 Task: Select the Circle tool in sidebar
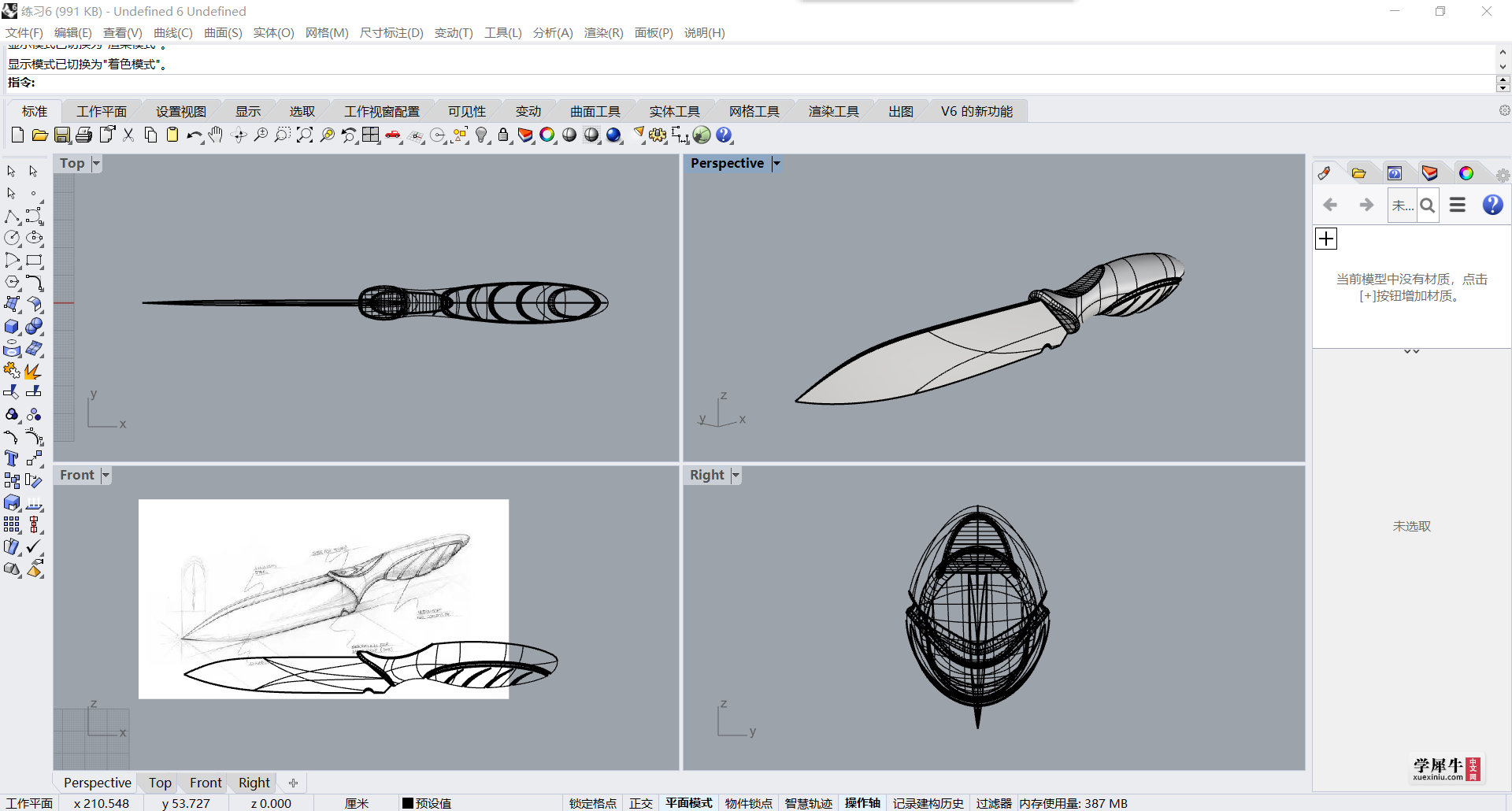[12, 238]
